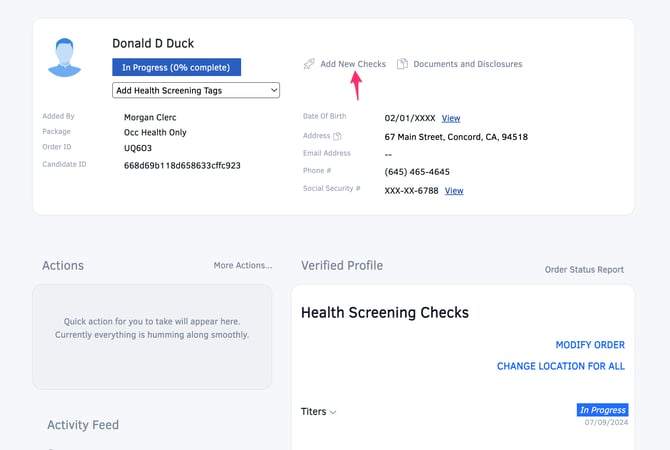Image resolution: width=670 pixels, height=450 pixels.
Task: Click the phone number (645) 465-4645
Action: click(417, 172)
